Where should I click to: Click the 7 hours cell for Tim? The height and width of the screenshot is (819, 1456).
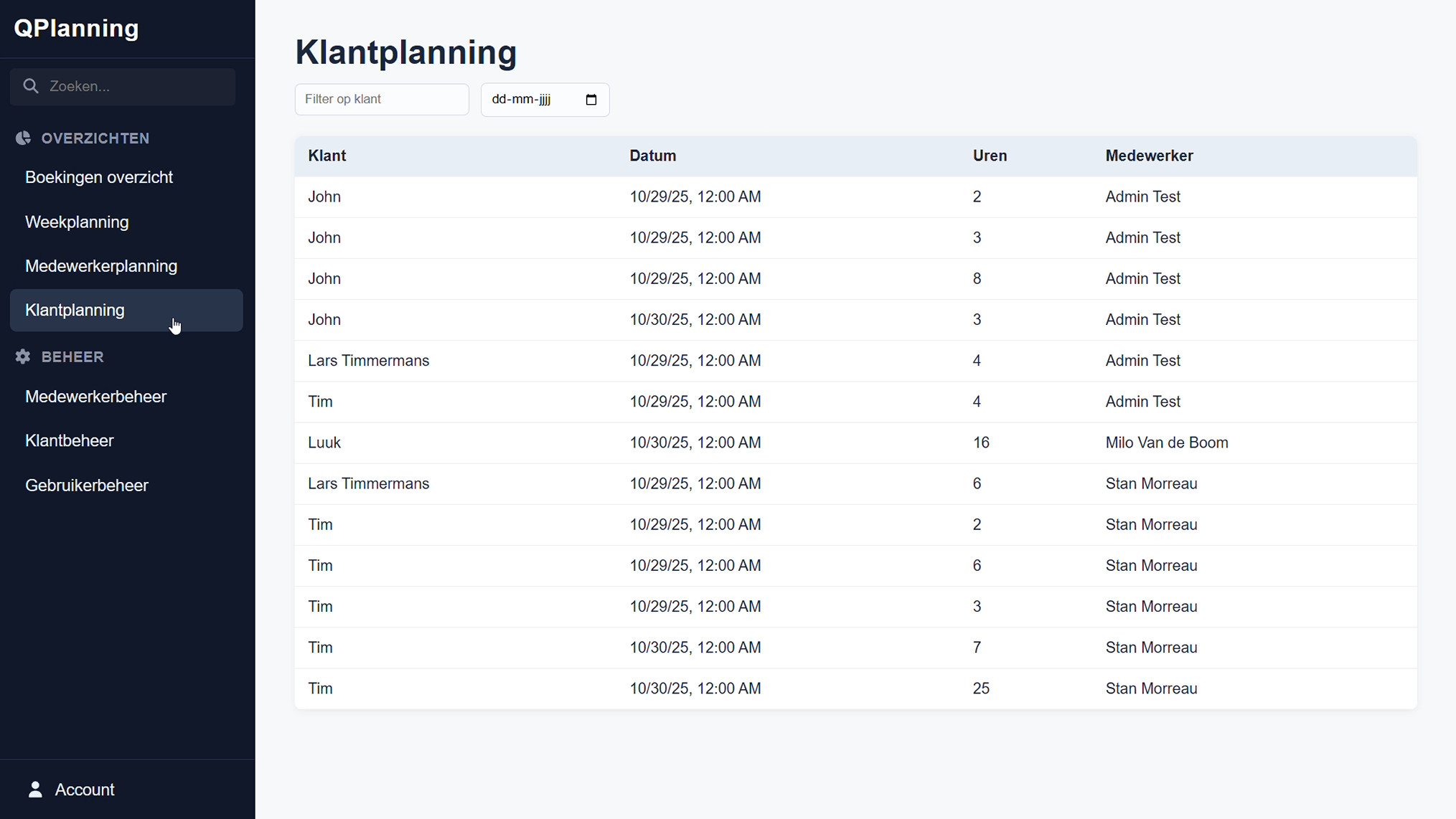[x=977, y=648]
